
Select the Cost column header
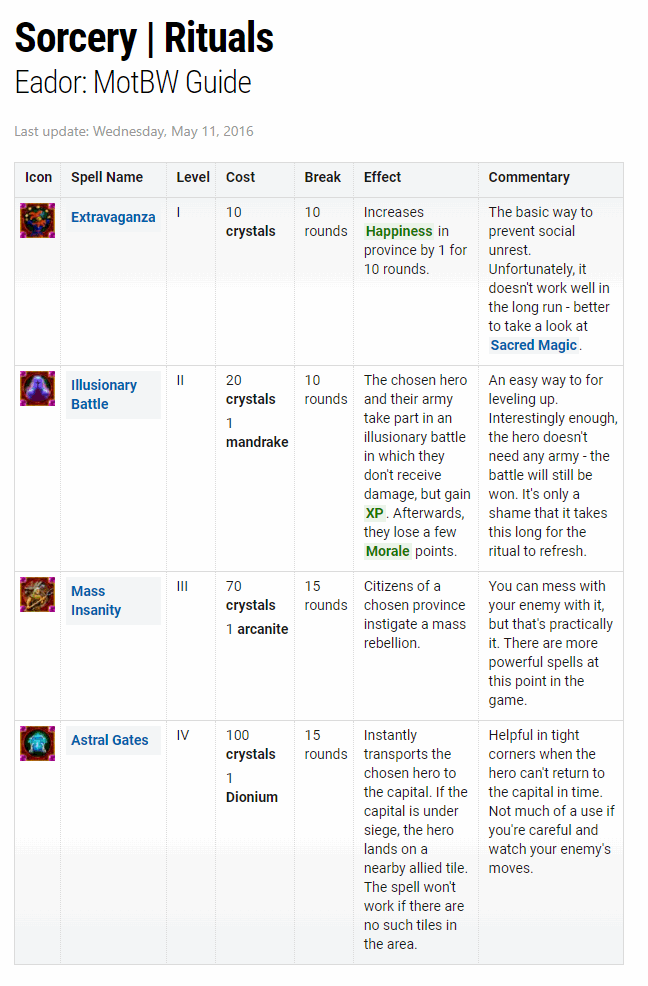241,177
